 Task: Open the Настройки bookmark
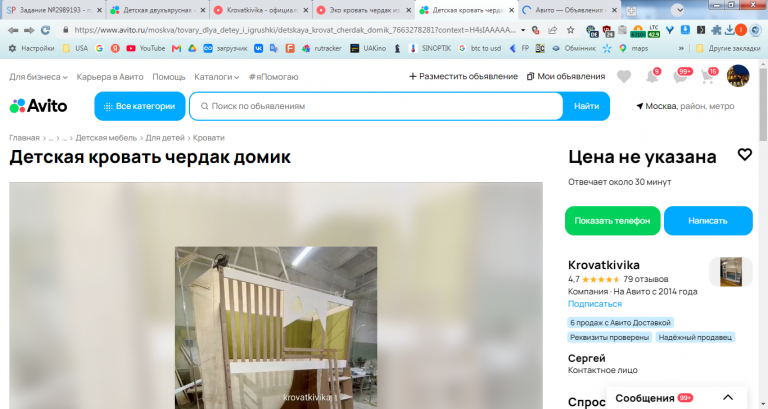pyautogui.click(x=32, y=48)
